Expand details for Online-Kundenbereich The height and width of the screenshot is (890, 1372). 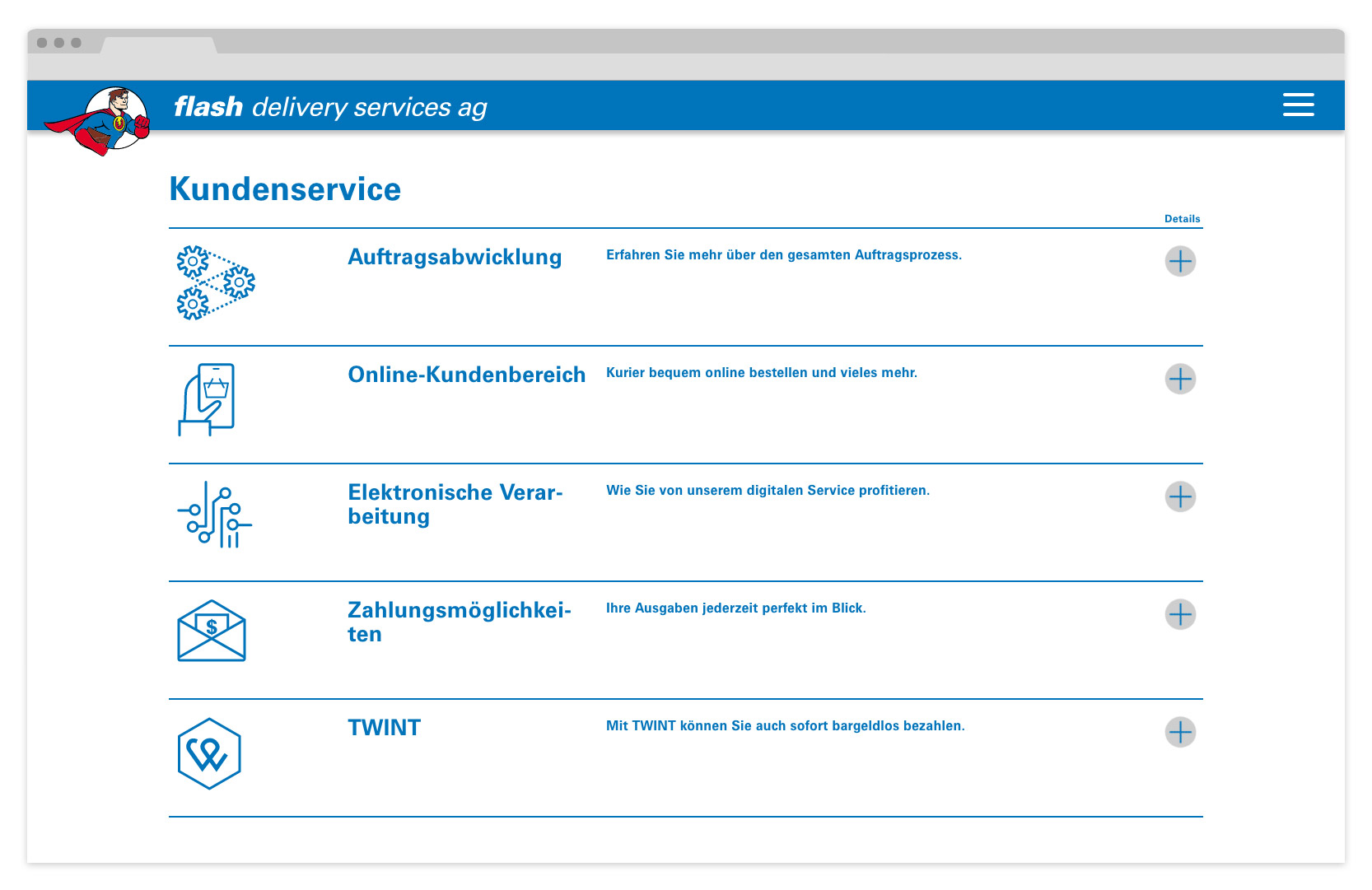pos(1182,379)
